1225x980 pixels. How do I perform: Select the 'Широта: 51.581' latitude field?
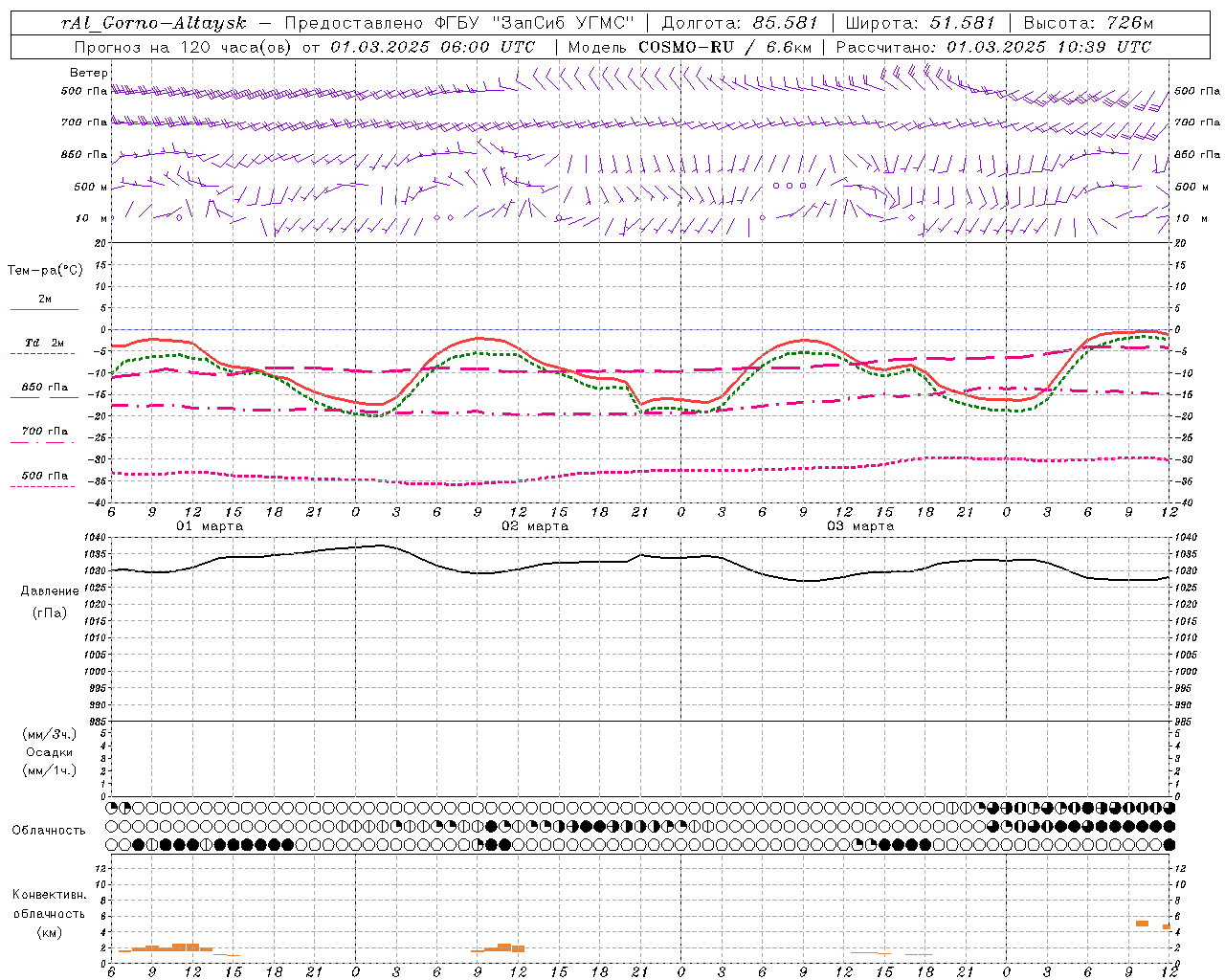[x=920, y=23]
